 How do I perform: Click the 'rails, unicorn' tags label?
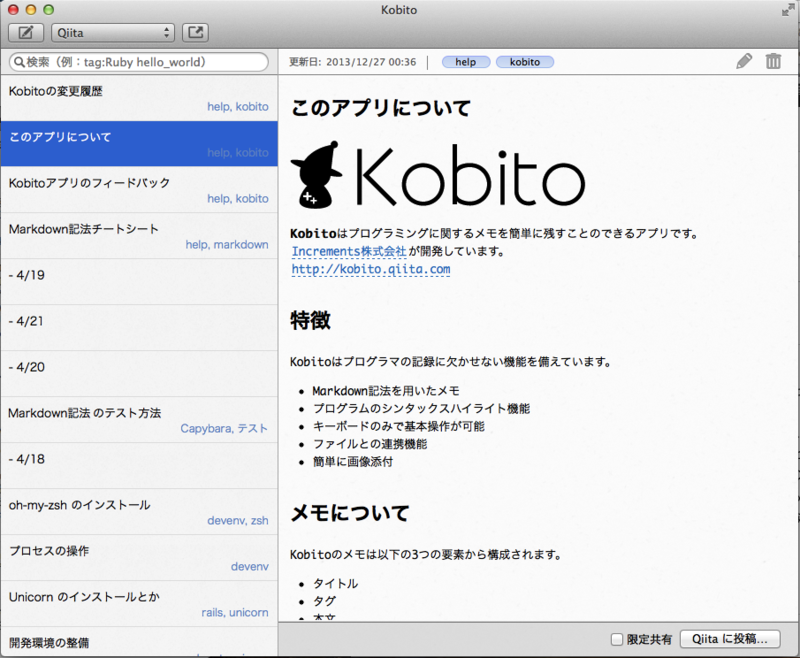click(235, 612)
